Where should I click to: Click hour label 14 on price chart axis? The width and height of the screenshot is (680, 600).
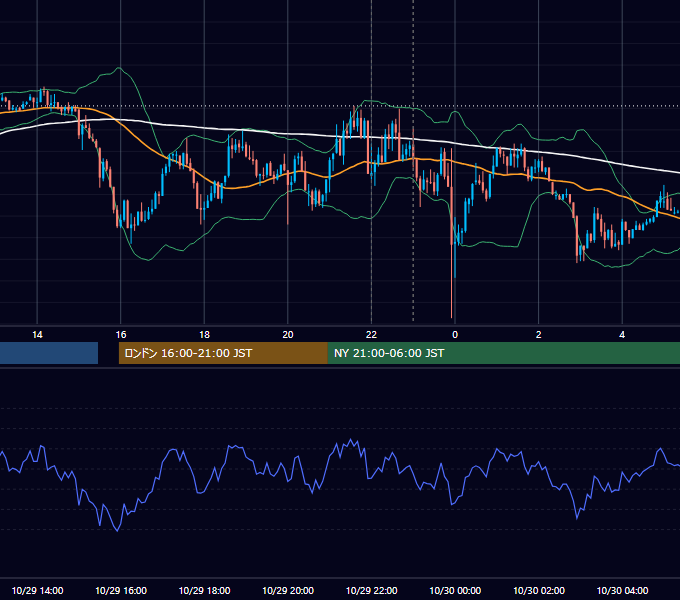click(37, 335)
